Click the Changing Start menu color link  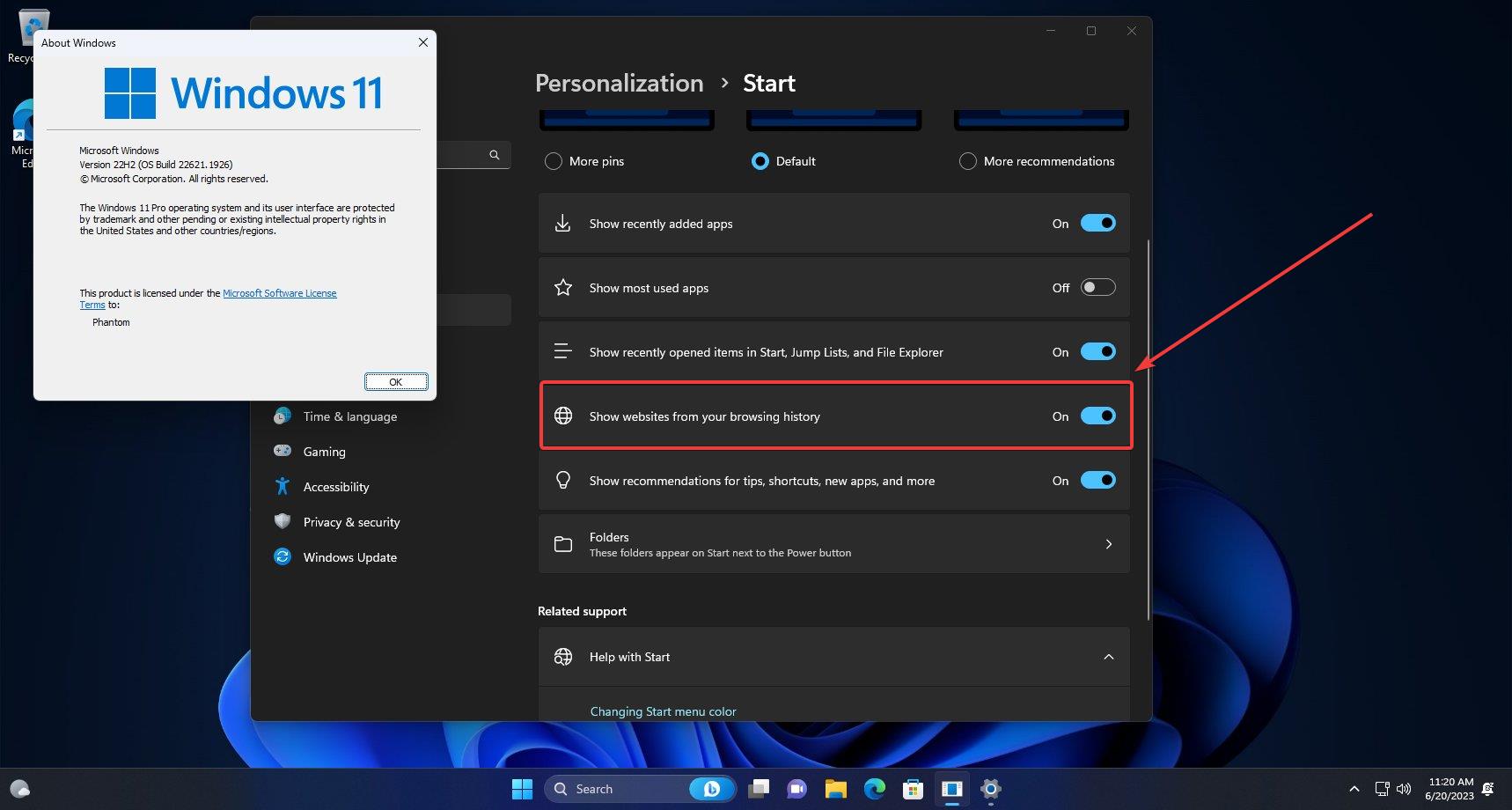663,711
